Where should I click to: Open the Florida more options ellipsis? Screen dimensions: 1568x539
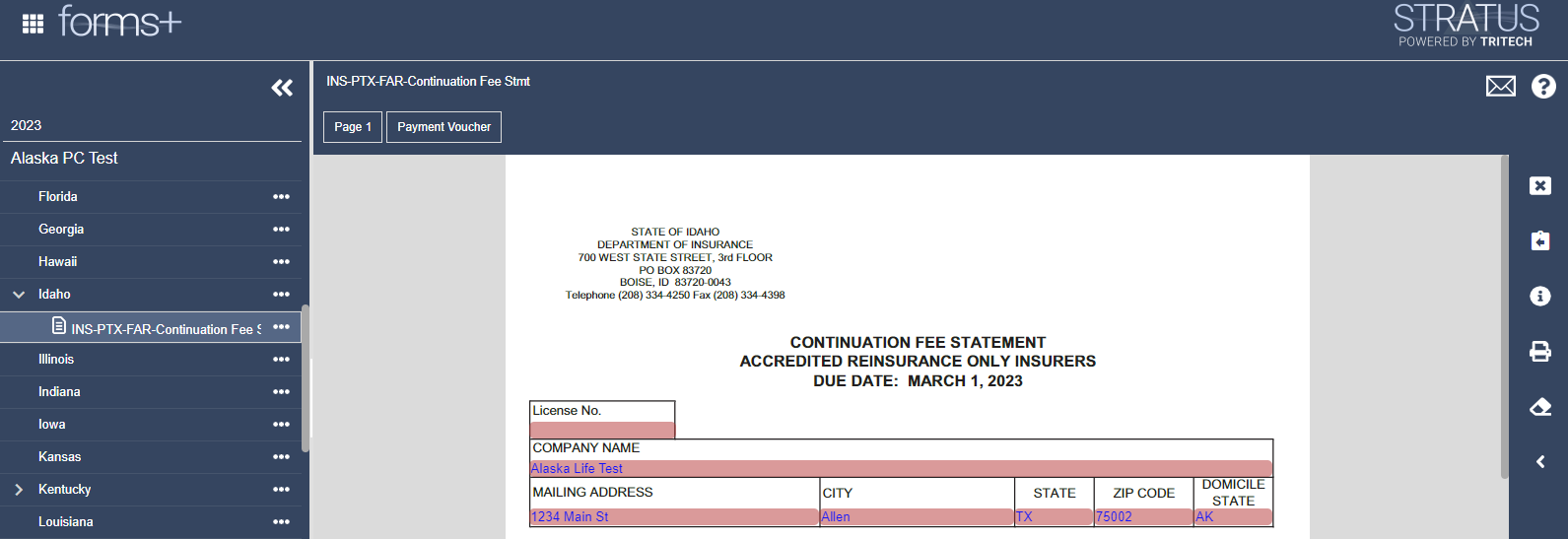coord(281,197)
